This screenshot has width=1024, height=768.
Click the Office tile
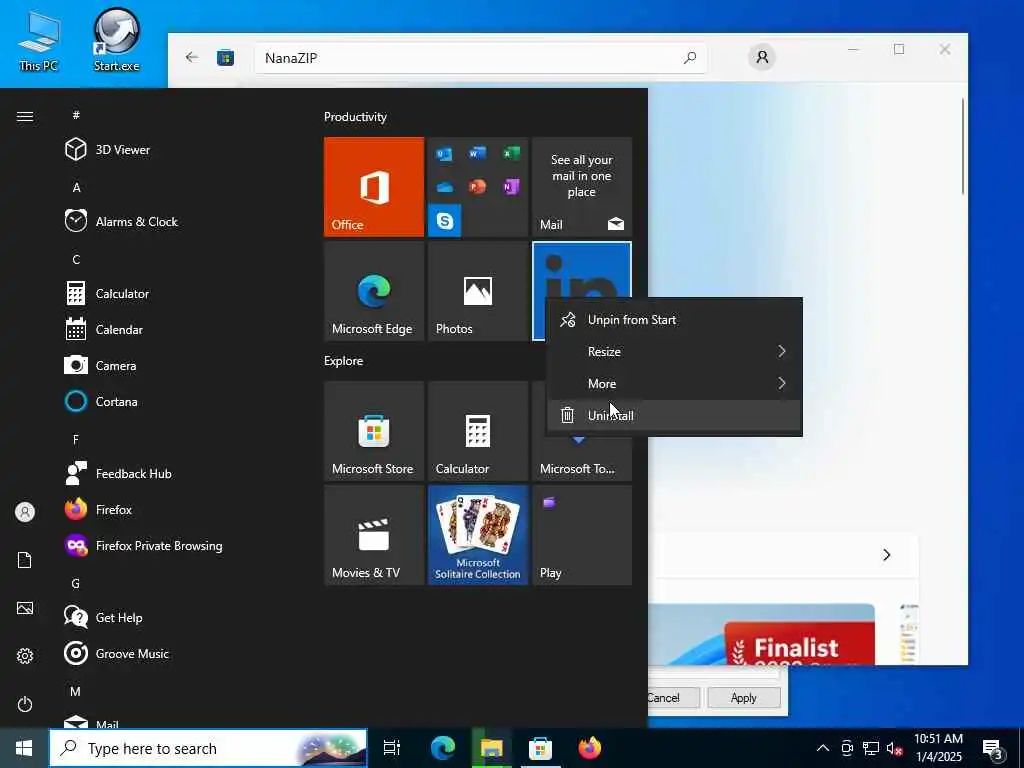(x=374, y=187)
